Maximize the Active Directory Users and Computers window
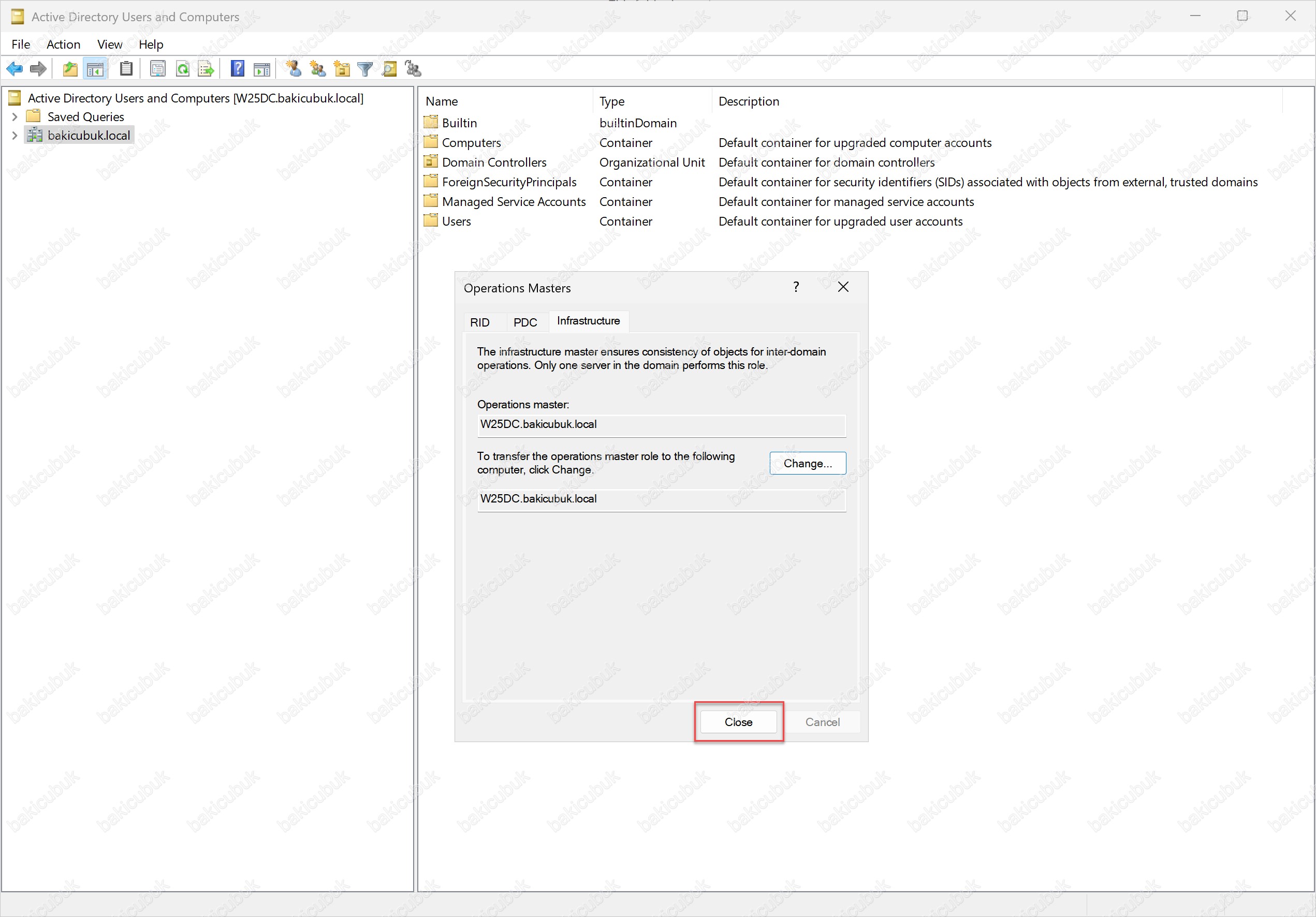Screen dimensions: 1316x917 [x=1242, y=16]
